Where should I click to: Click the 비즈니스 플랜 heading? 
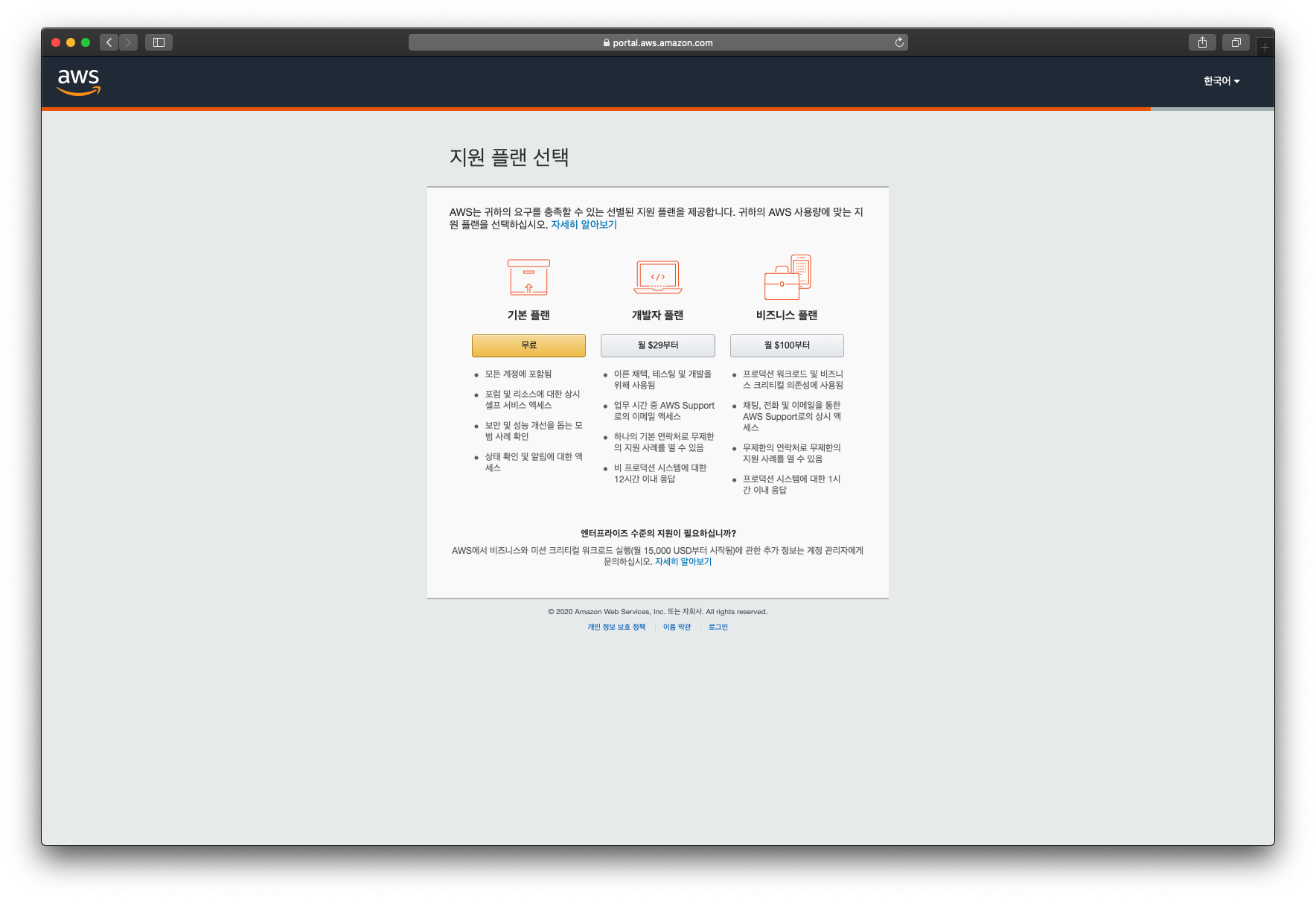tap(787, 316)
